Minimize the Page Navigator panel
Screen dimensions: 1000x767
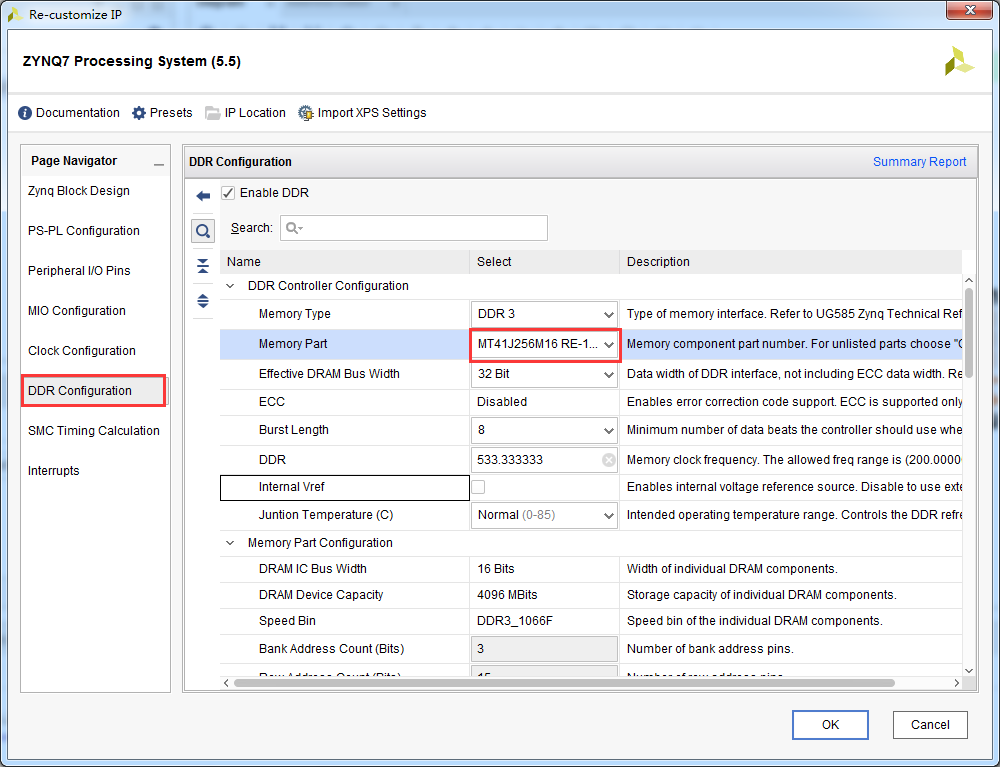tap(159, 164)
